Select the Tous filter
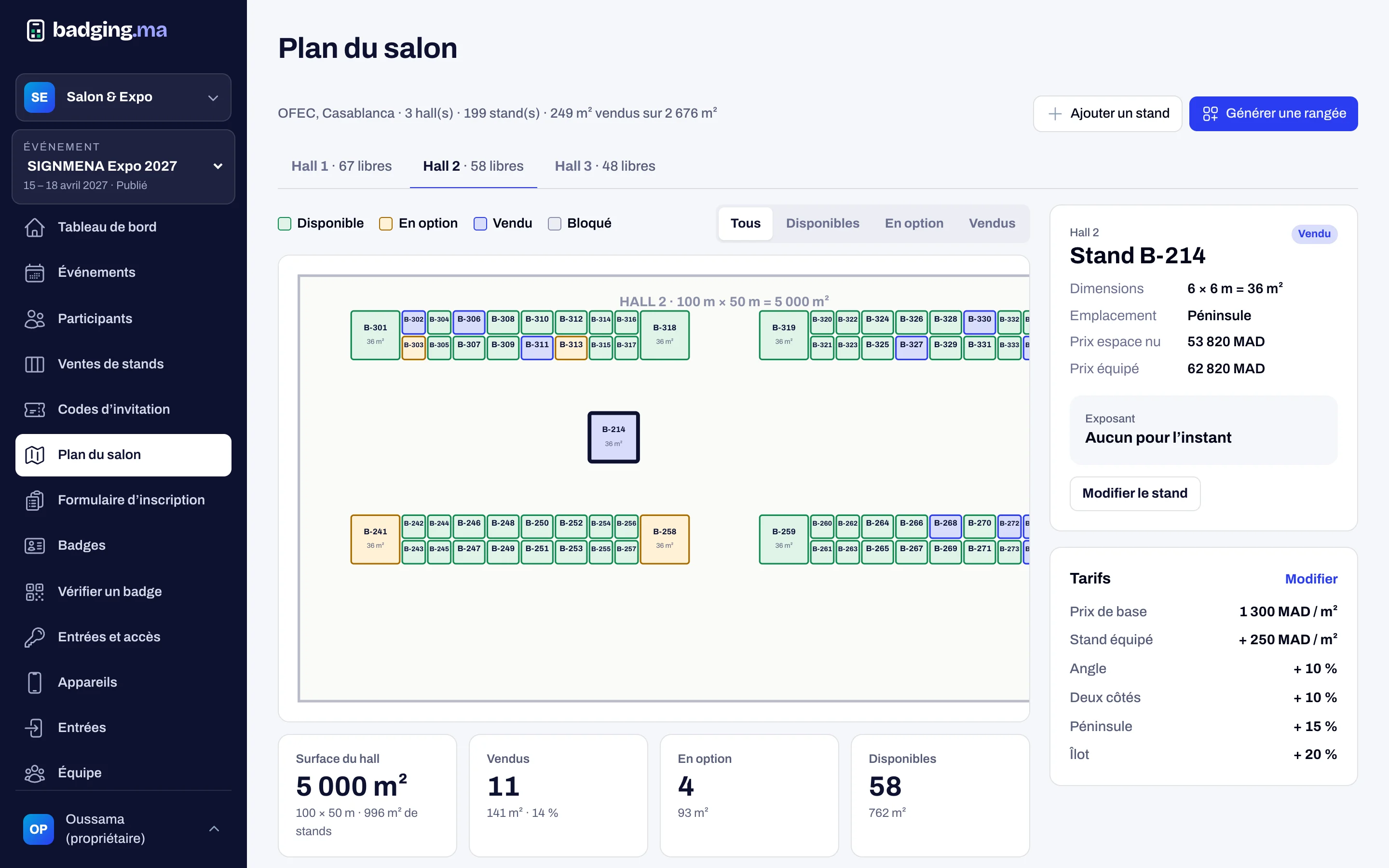The image size is (1389, 868). [745, 223]
